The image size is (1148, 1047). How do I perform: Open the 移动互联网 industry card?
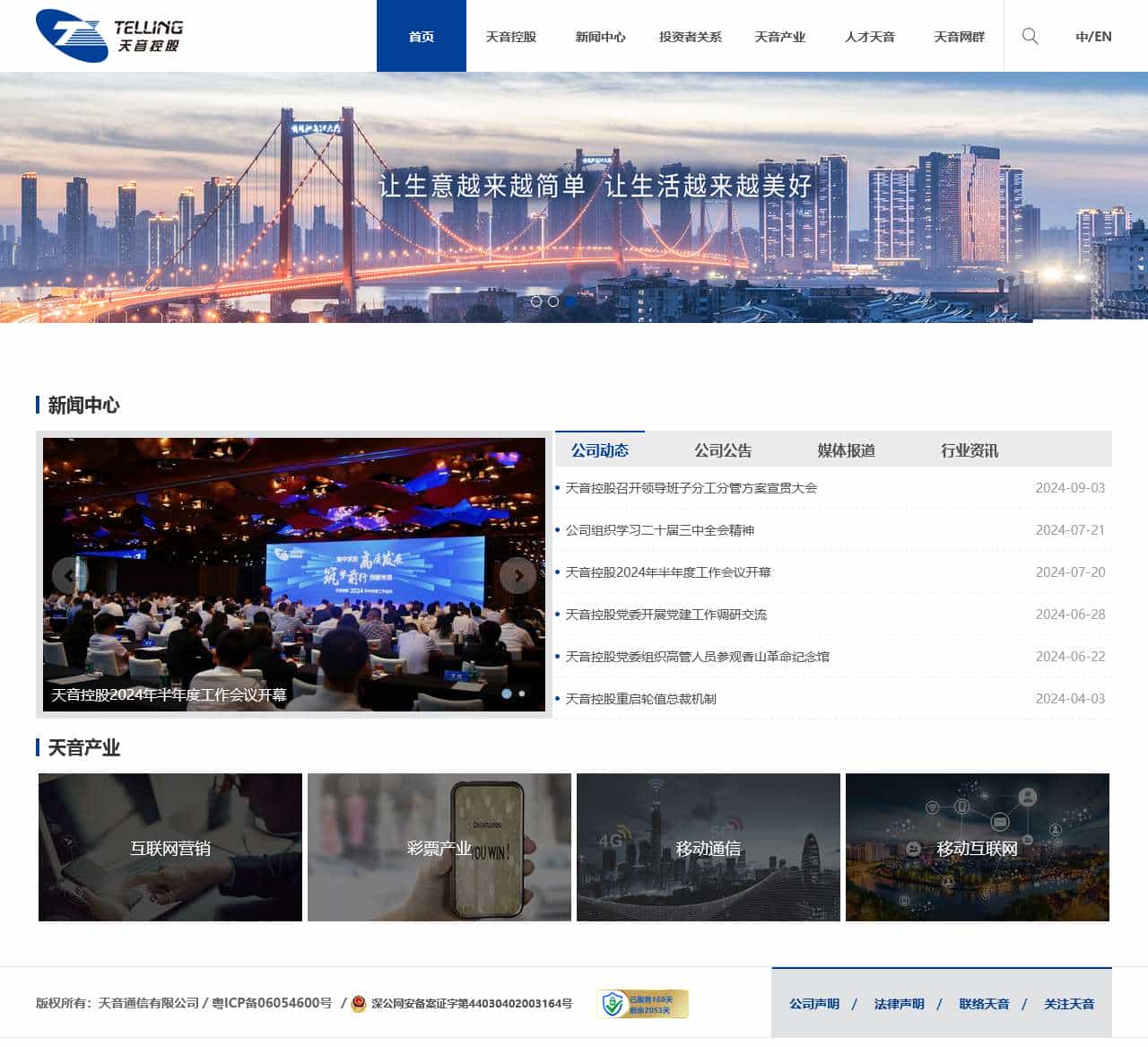(978, 847)
